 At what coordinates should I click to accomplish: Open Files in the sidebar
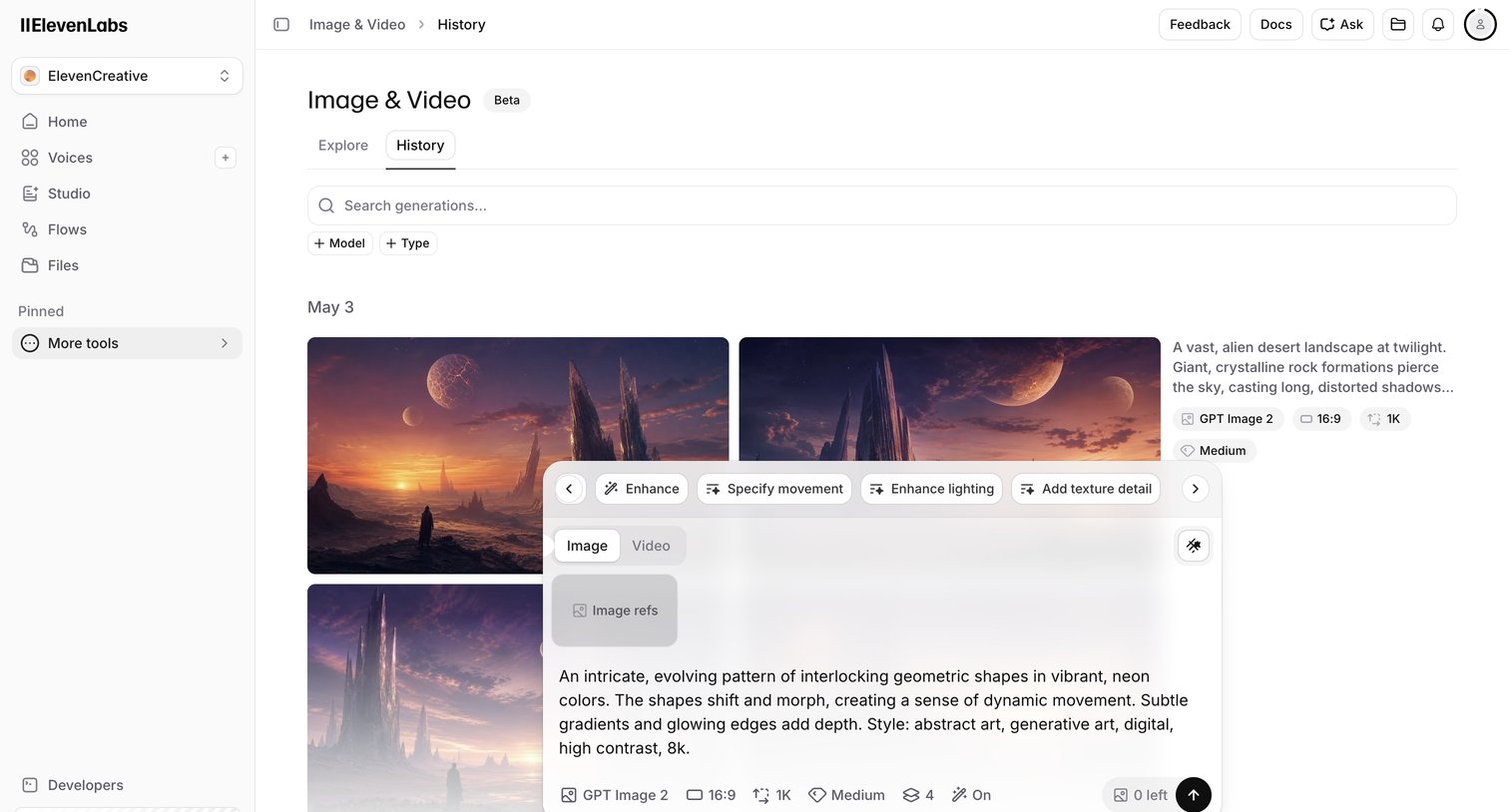click(127, 265)
